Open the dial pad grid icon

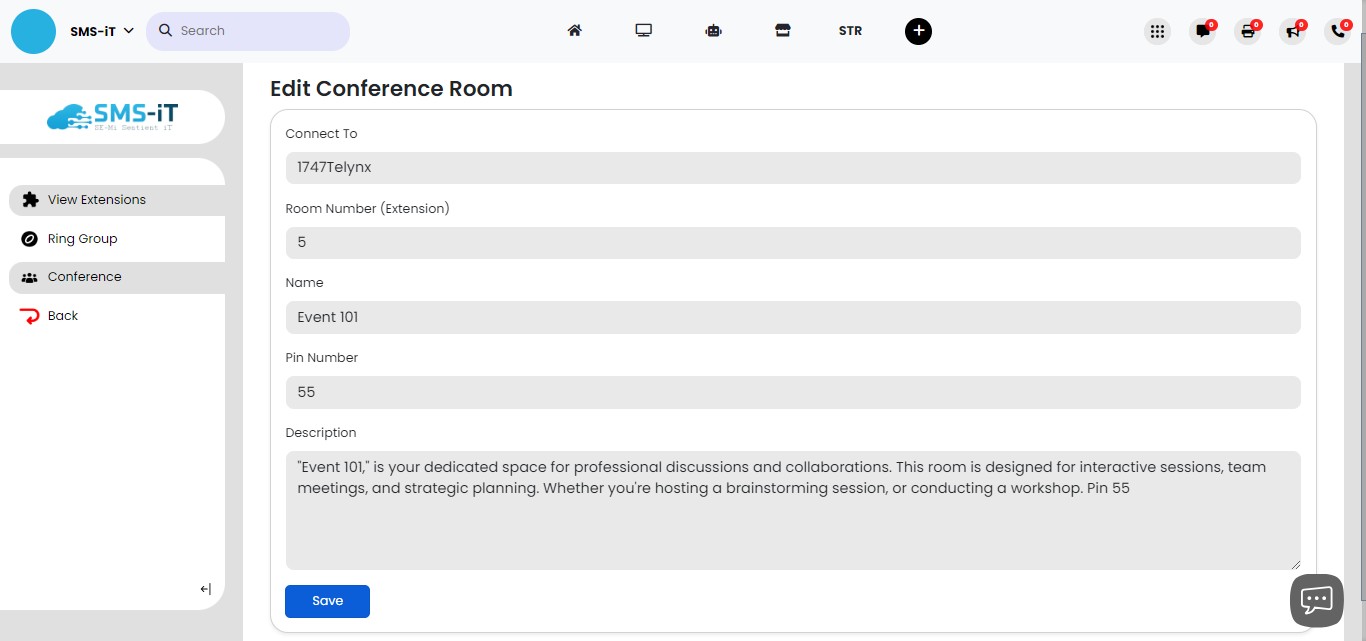pyautogui.click(x=1157, y=31)
